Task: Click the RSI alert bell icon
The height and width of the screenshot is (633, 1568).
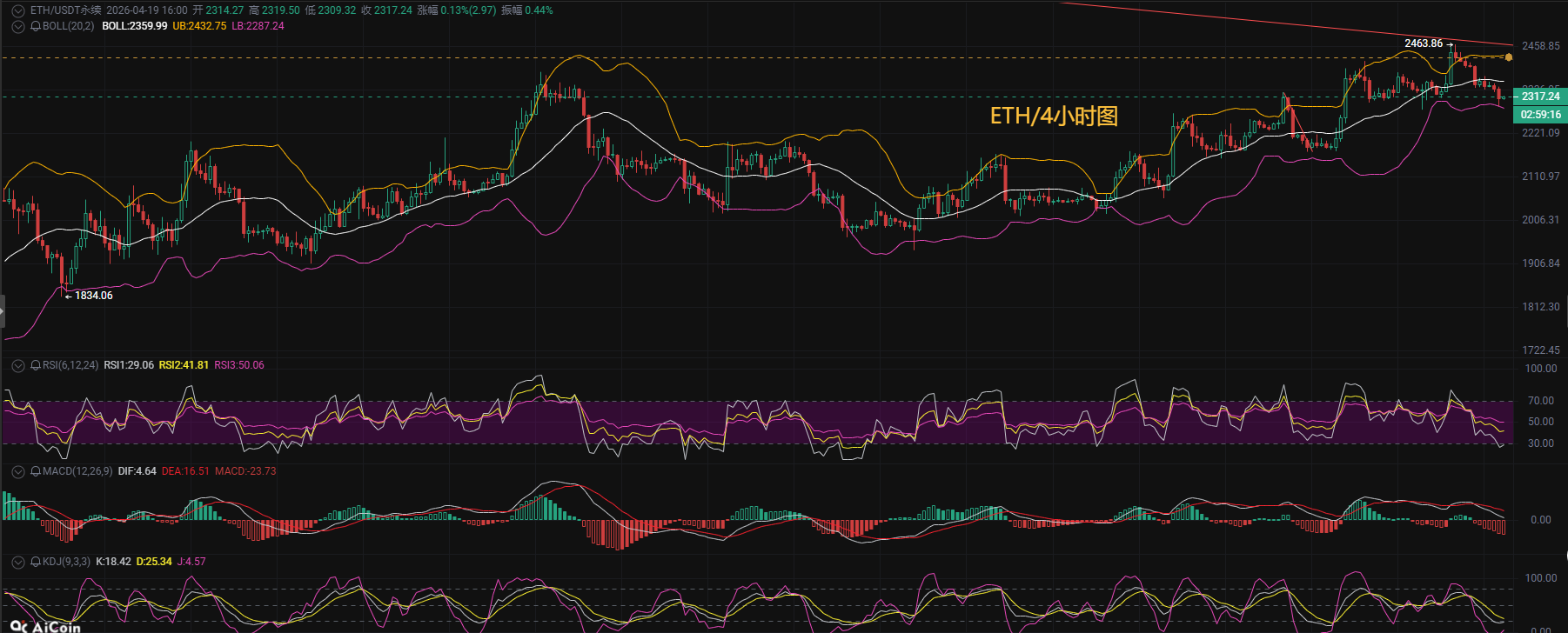Action: click(36, 365)
